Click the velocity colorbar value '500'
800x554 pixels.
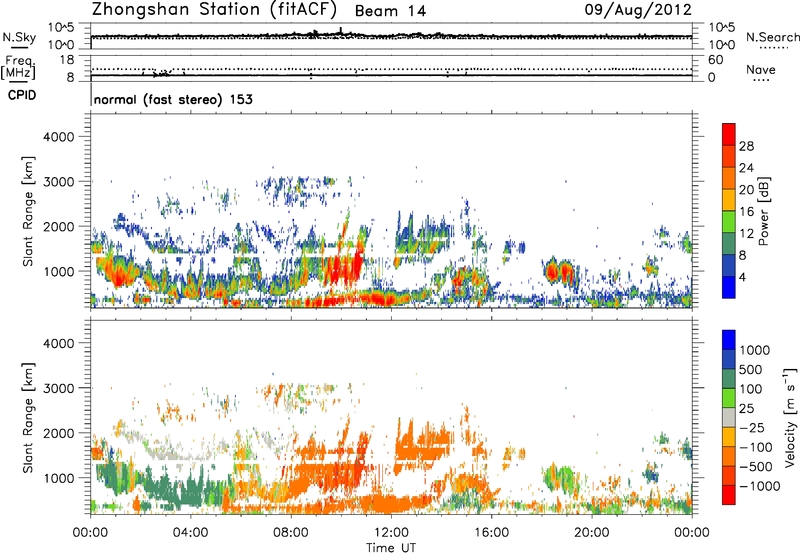[x=751, y=369]
